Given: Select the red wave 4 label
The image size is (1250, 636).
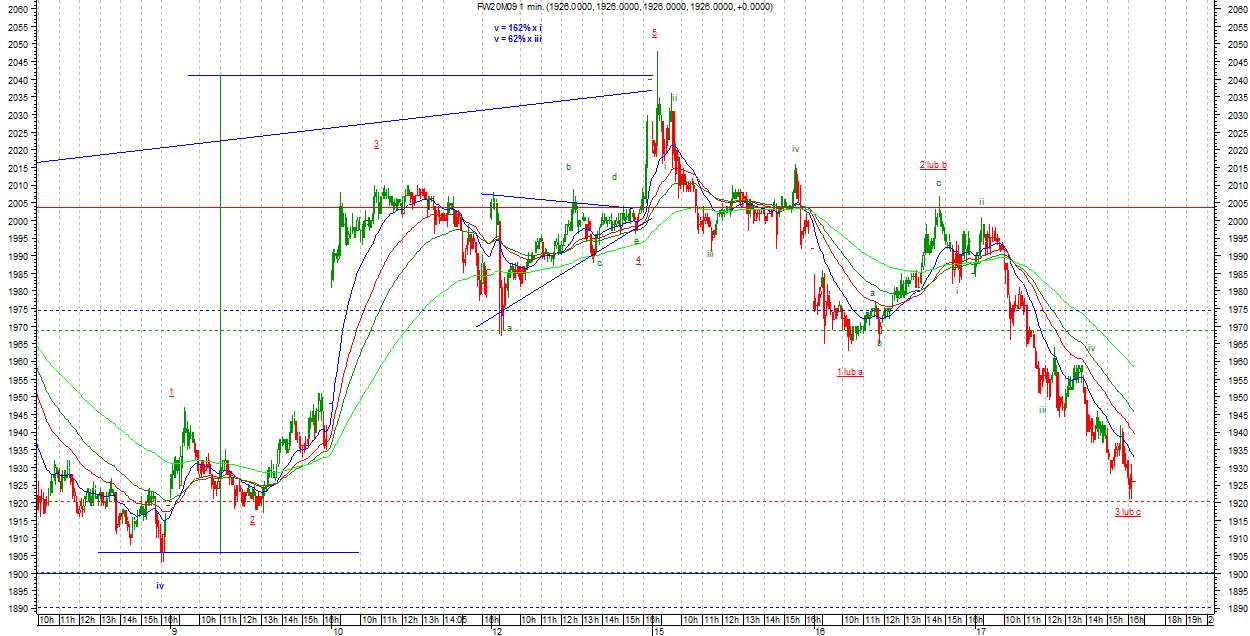Looking at the screenshot, I should (x=638, y=260).
